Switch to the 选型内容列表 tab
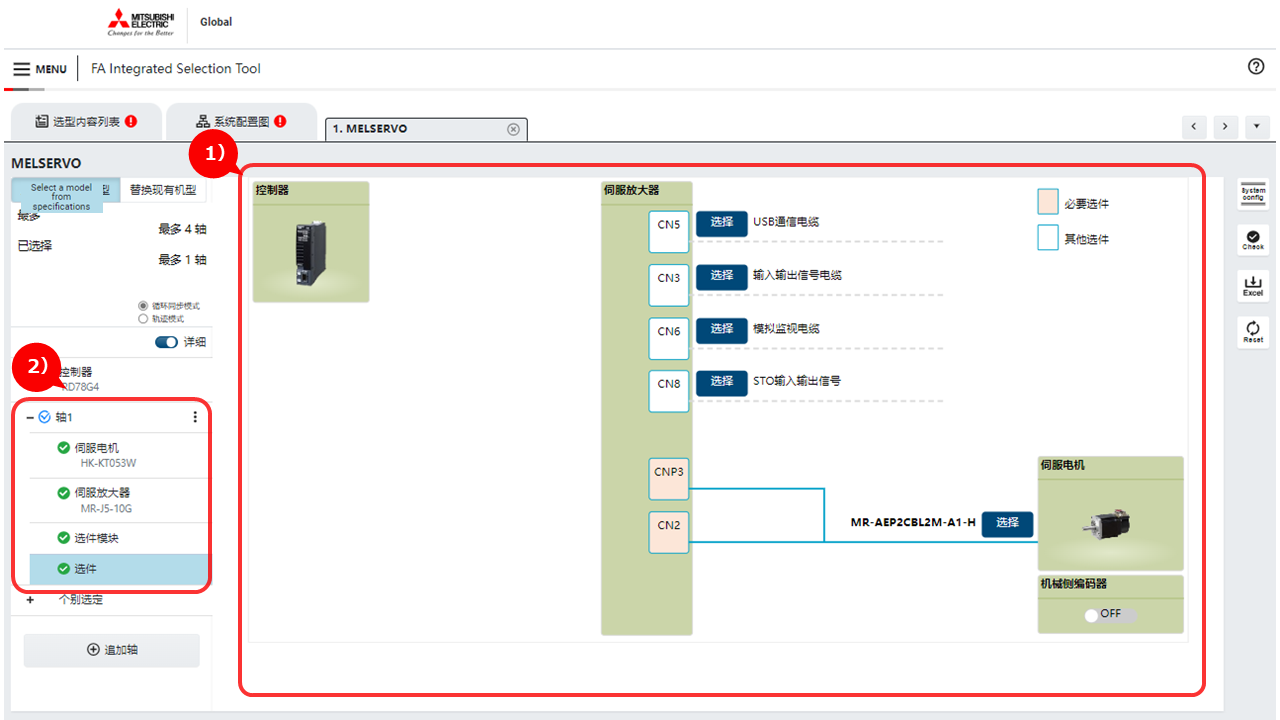This screenshot has height=720, width=1280. (86, 122)
